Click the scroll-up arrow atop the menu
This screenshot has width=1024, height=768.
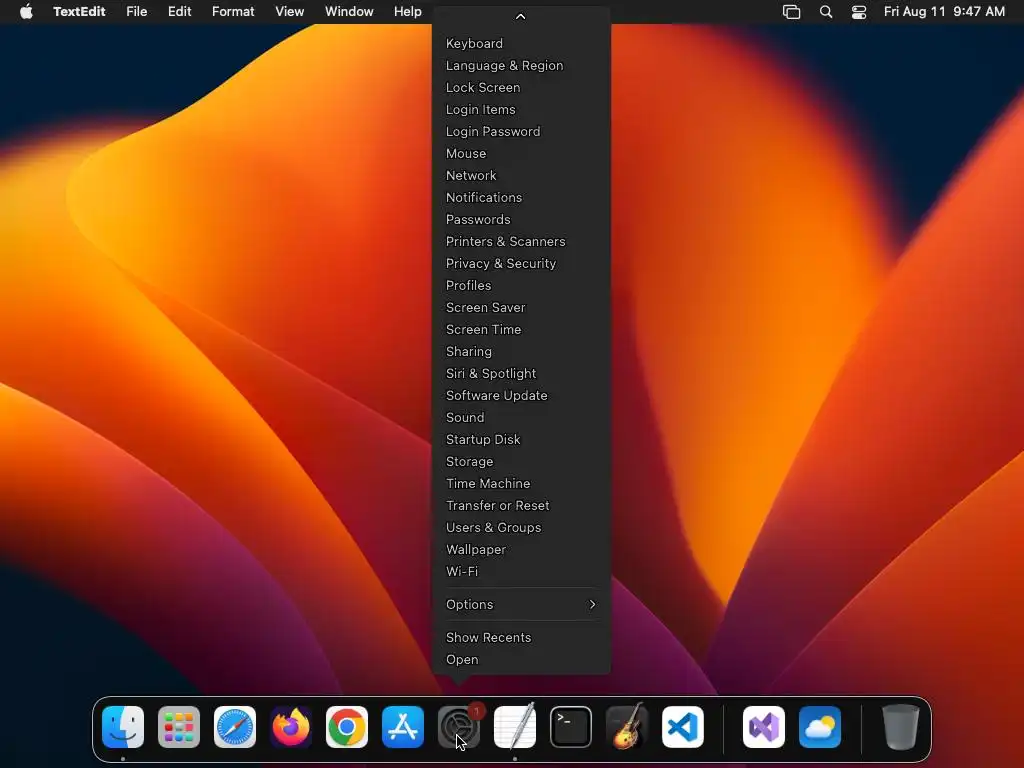pos(520,16)
